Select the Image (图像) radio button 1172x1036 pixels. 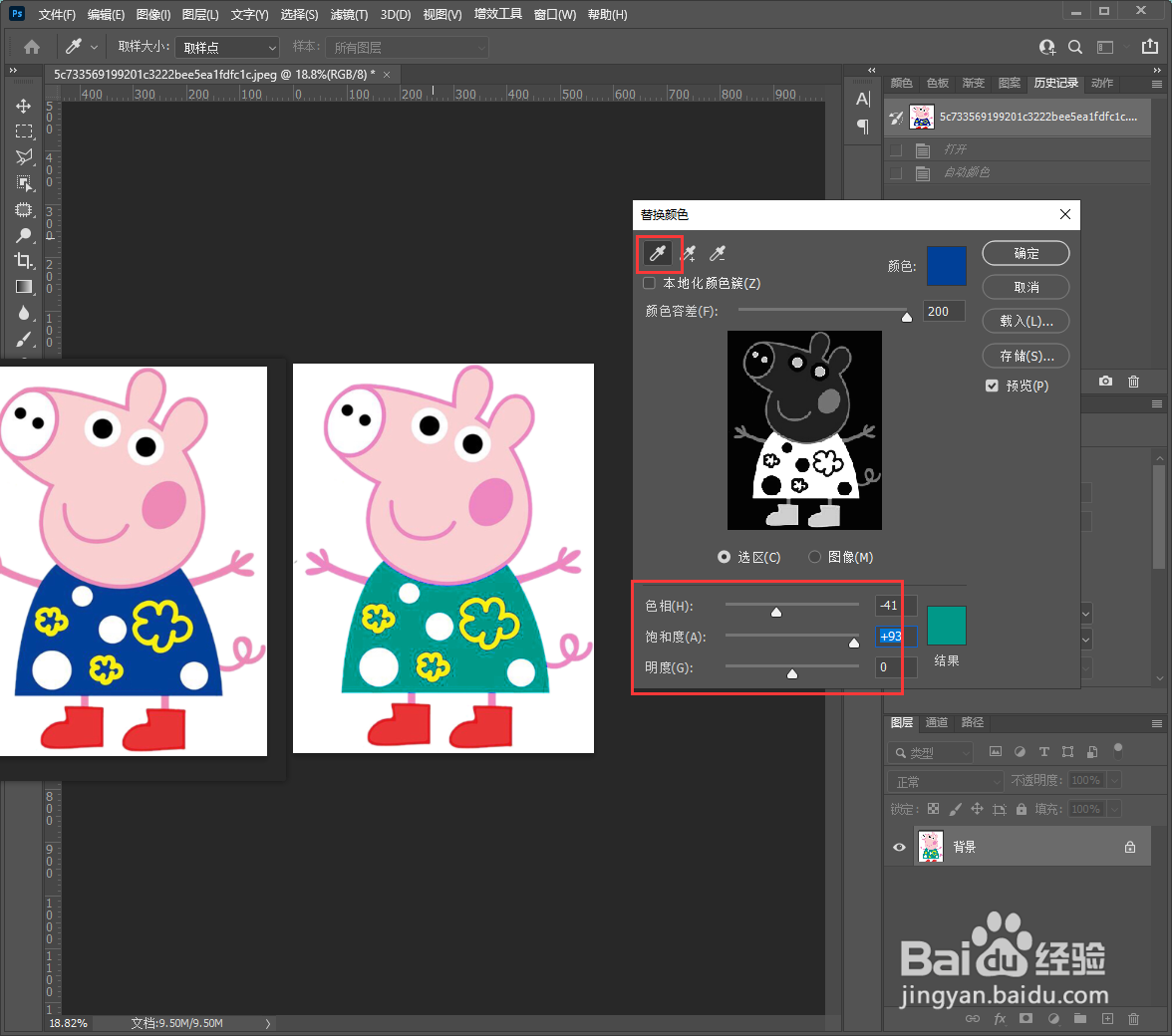tap(814, 557)
